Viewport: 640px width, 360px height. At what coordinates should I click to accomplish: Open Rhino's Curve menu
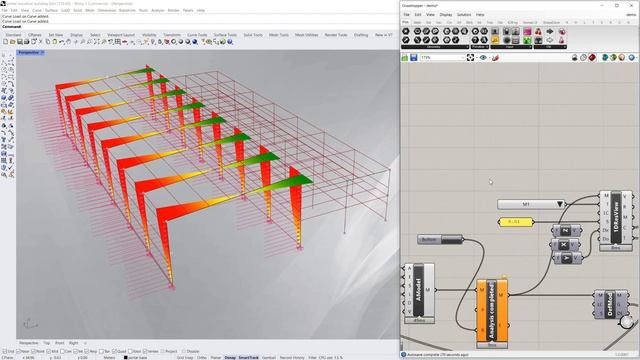pyautogui.click(x=37, y=10)
